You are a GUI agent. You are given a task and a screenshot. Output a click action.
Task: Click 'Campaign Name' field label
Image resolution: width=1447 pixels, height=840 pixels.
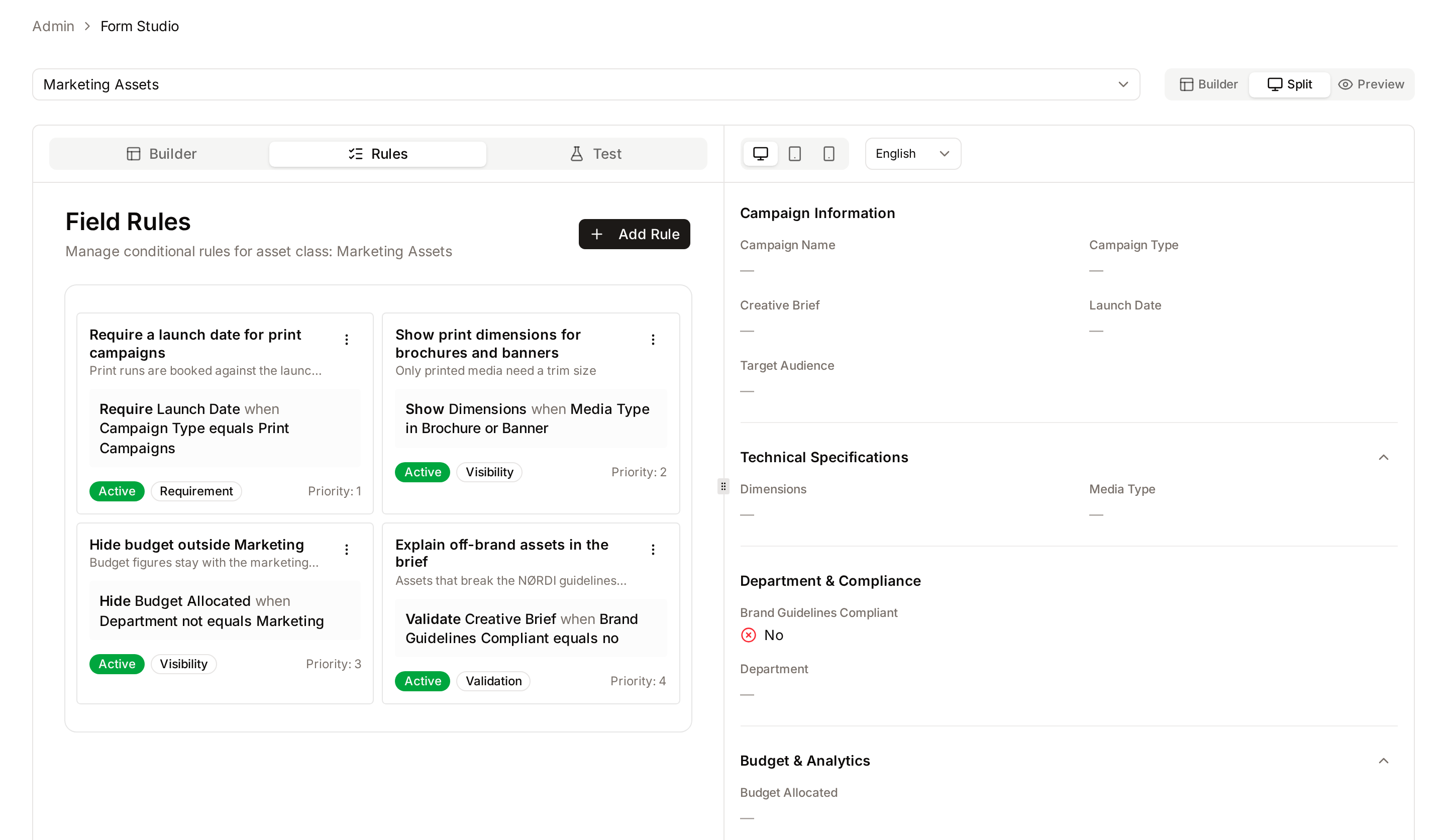coord(787,245)
